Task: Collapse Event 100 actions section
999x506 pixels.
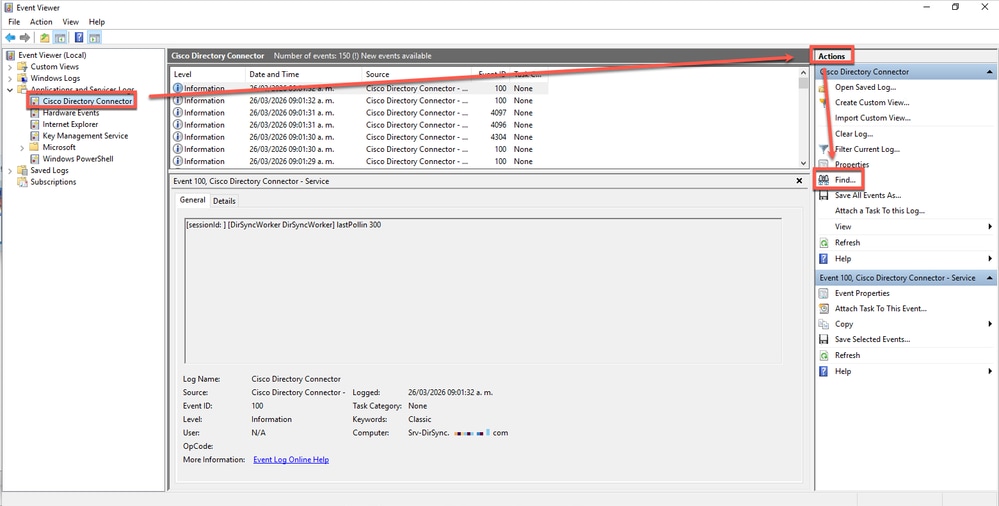Action: click(989, 278)
